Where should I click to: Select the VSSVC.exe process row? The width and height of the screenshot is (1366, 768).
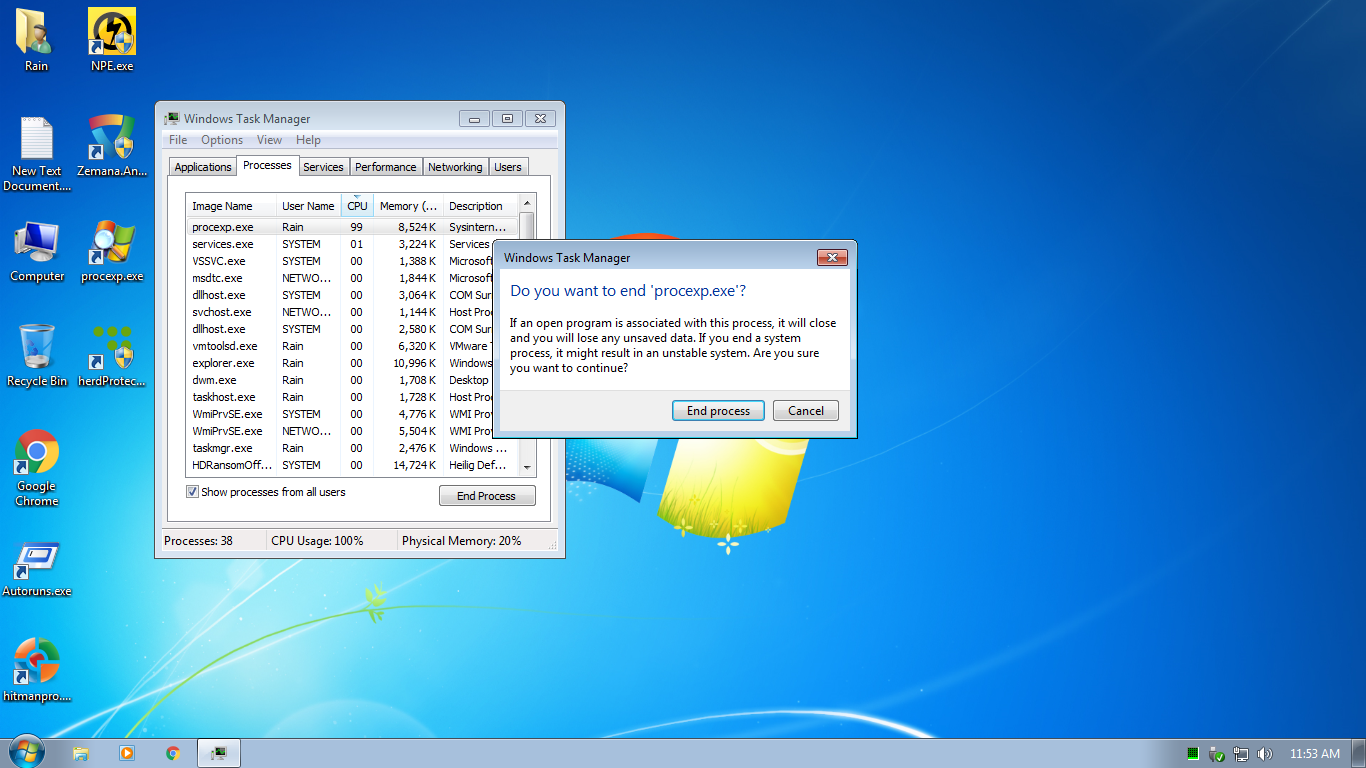coord(353,261)
